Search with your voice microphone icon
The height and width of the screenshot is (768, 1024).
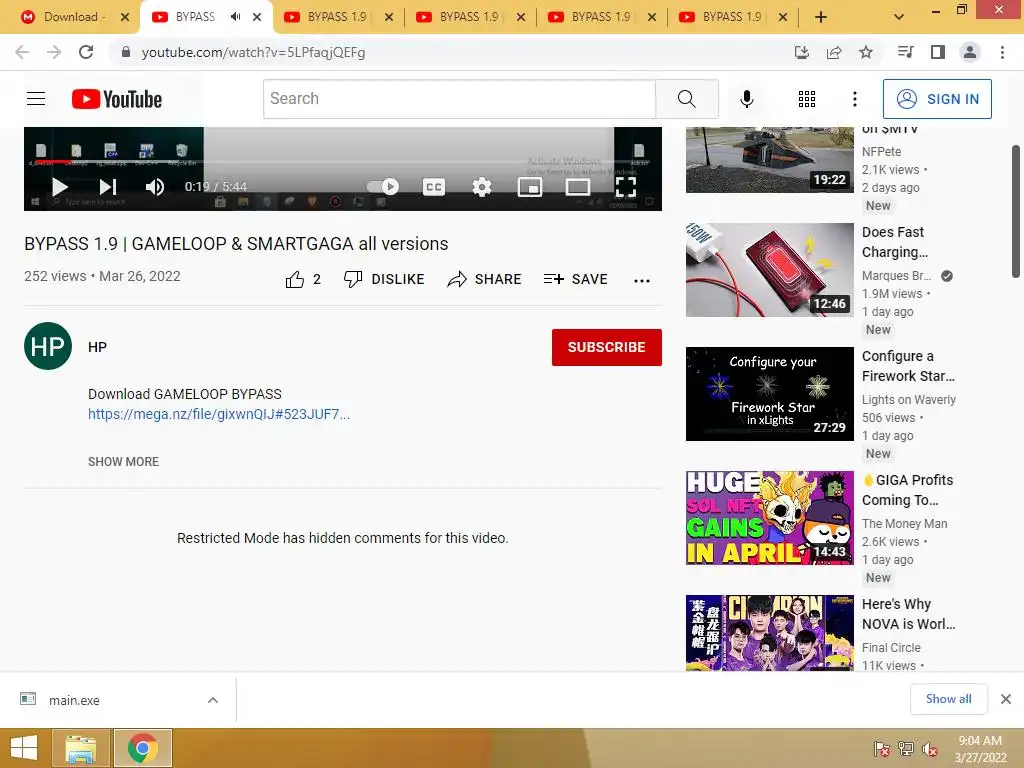pos(746,99)
